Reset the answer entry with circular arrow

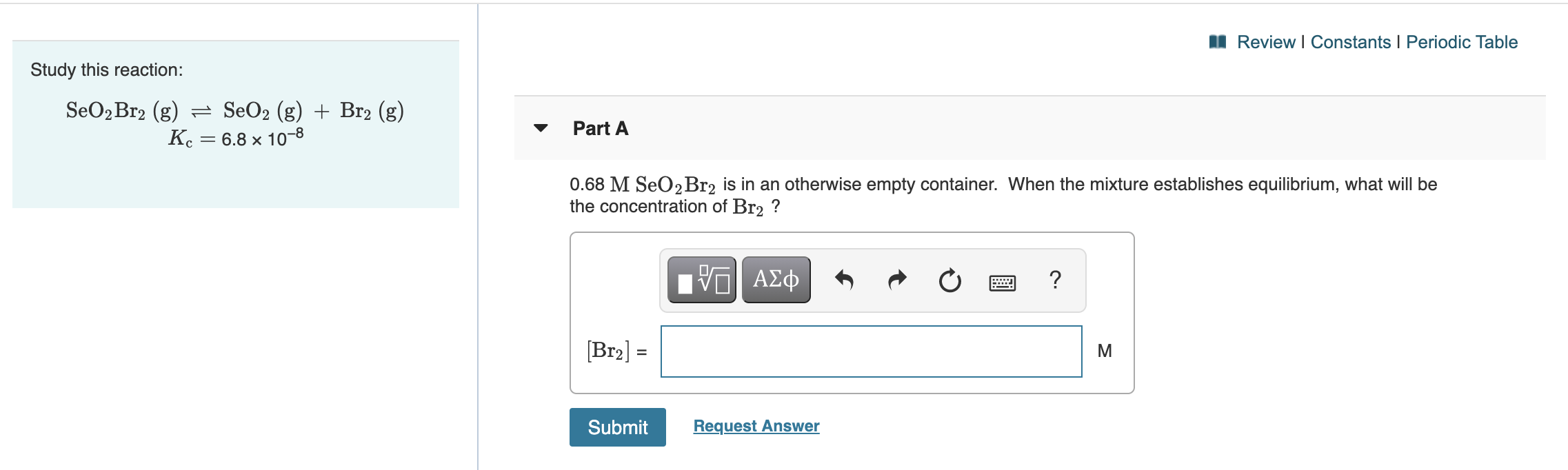pos(948,280)
